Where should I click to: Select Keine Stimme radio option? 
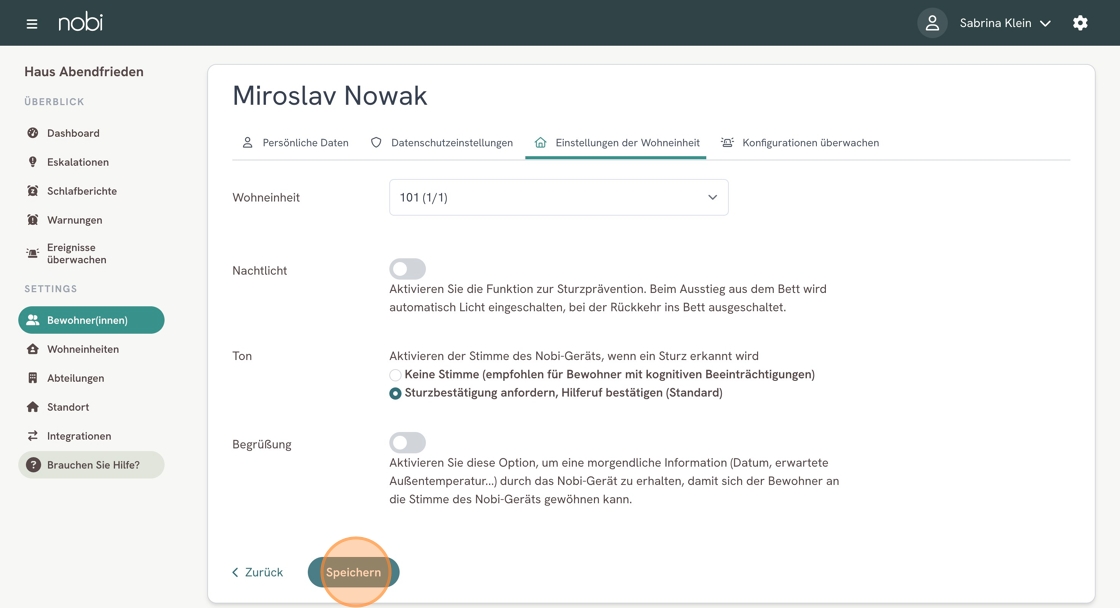[x=395, y=375]
